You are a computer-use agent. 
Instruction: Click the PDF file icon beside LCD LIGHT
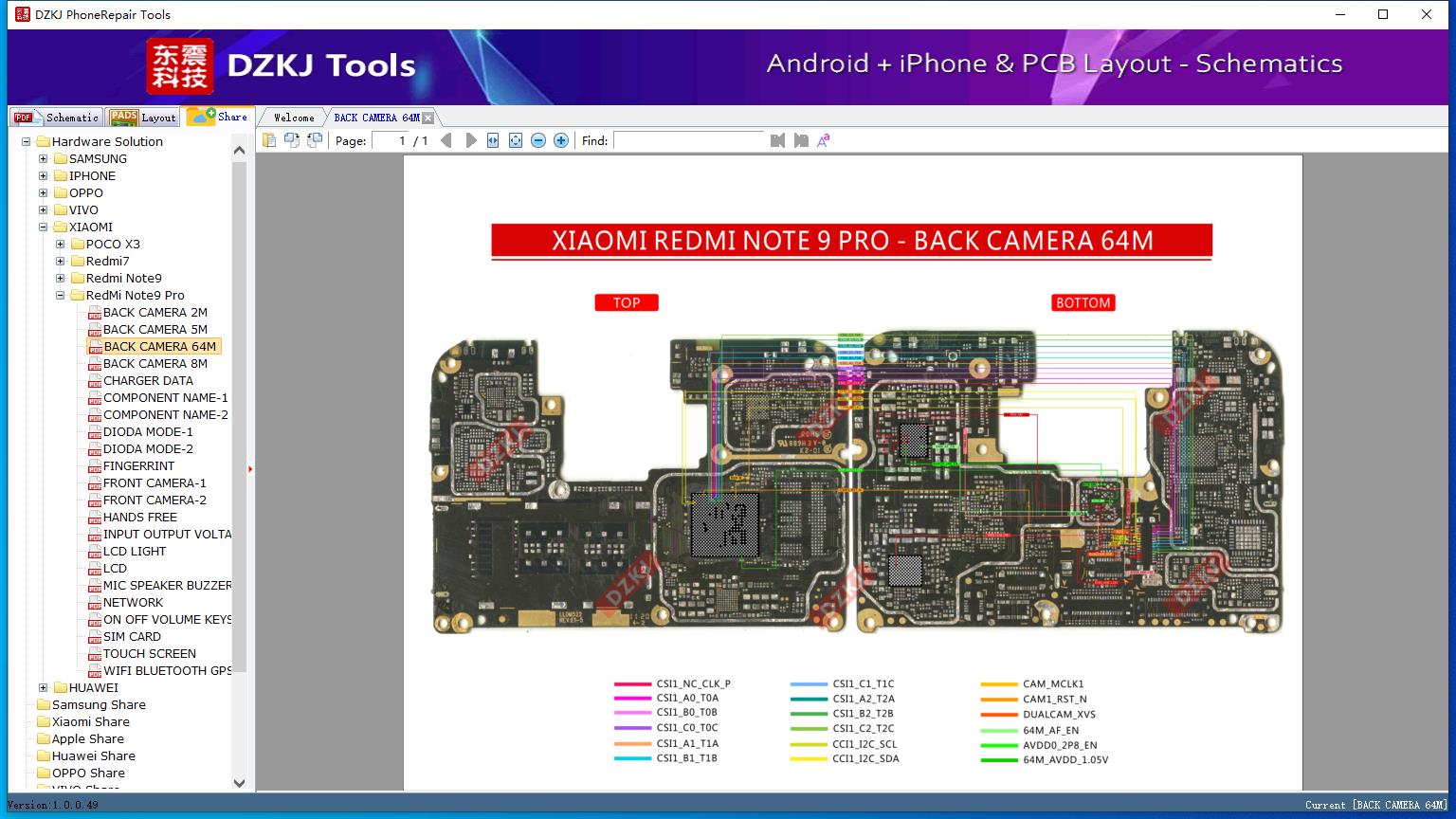point(95,552)
